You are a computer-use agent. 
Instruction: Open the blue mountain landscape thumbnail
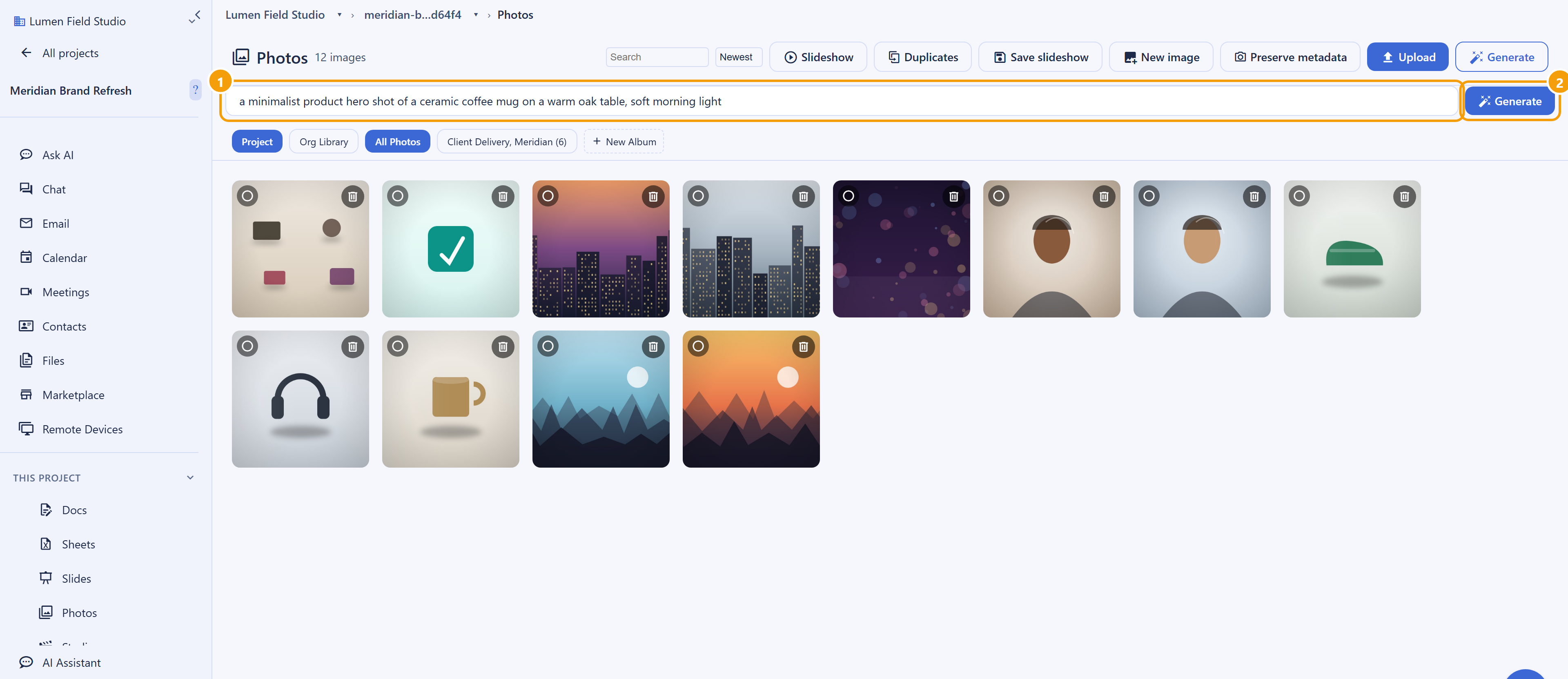pyautogui.click(x=601, y=399)
